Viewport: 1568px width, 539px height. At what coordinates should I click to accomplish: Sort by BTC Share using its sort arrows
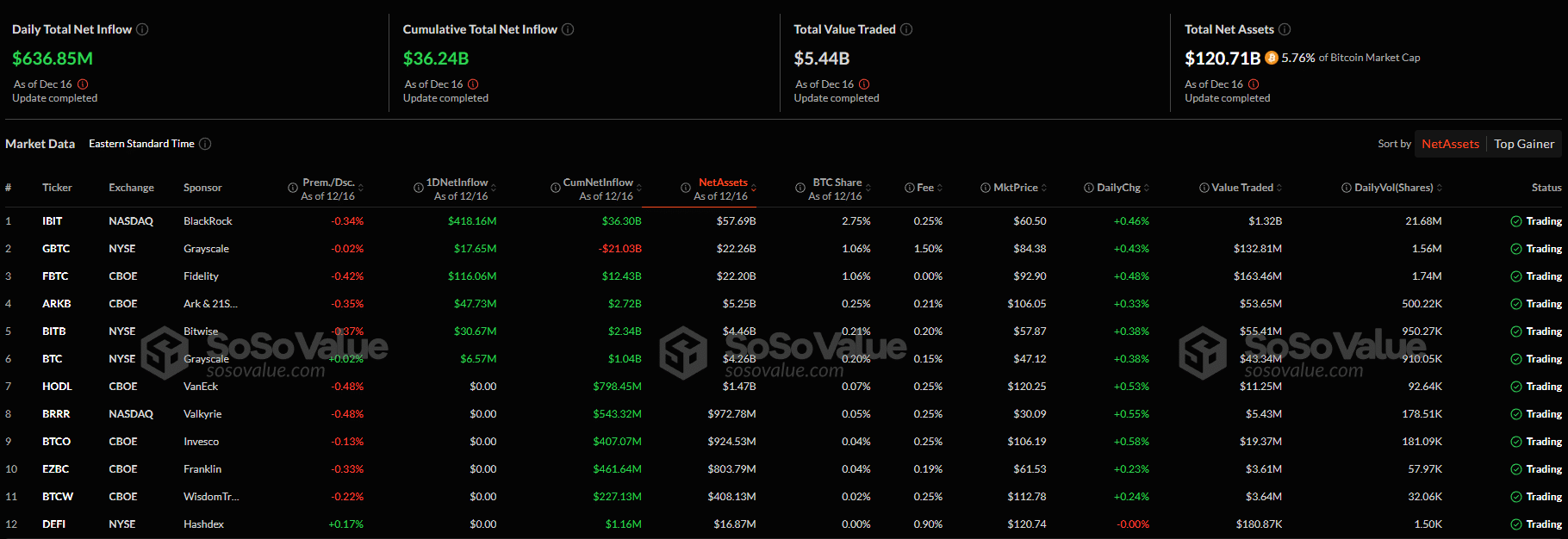click(x=868, y=188)
